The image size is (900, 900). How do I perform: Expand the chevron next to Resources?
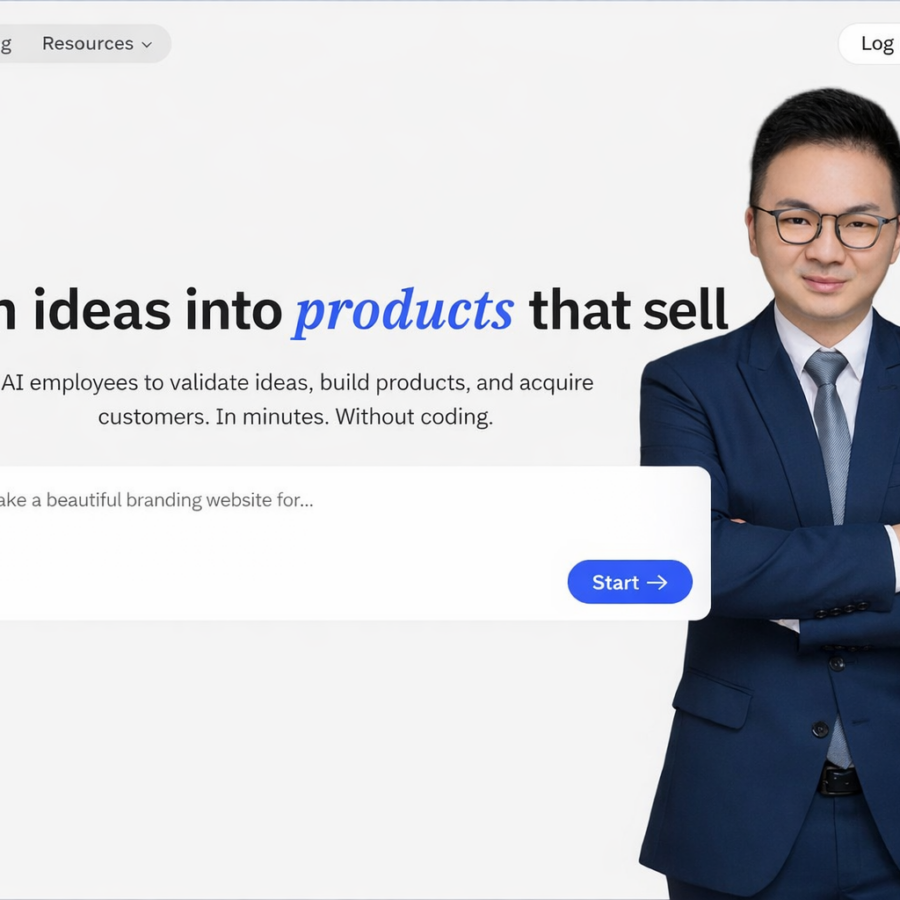pyautogui.click(x=147, y=45)
